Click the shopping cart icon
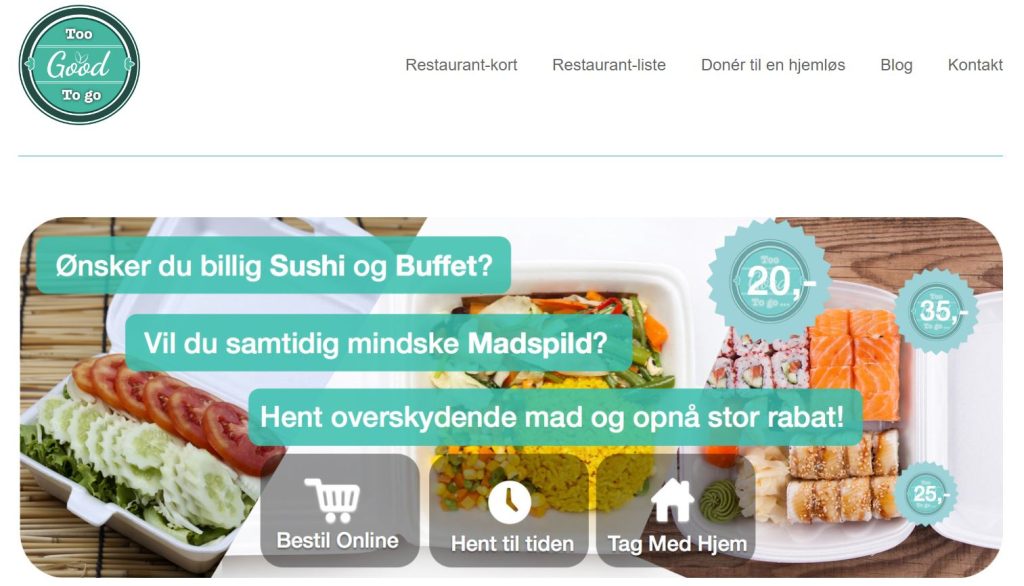Image resolution: width=1024 pixels, height=586 pixels. pos(333,500)
